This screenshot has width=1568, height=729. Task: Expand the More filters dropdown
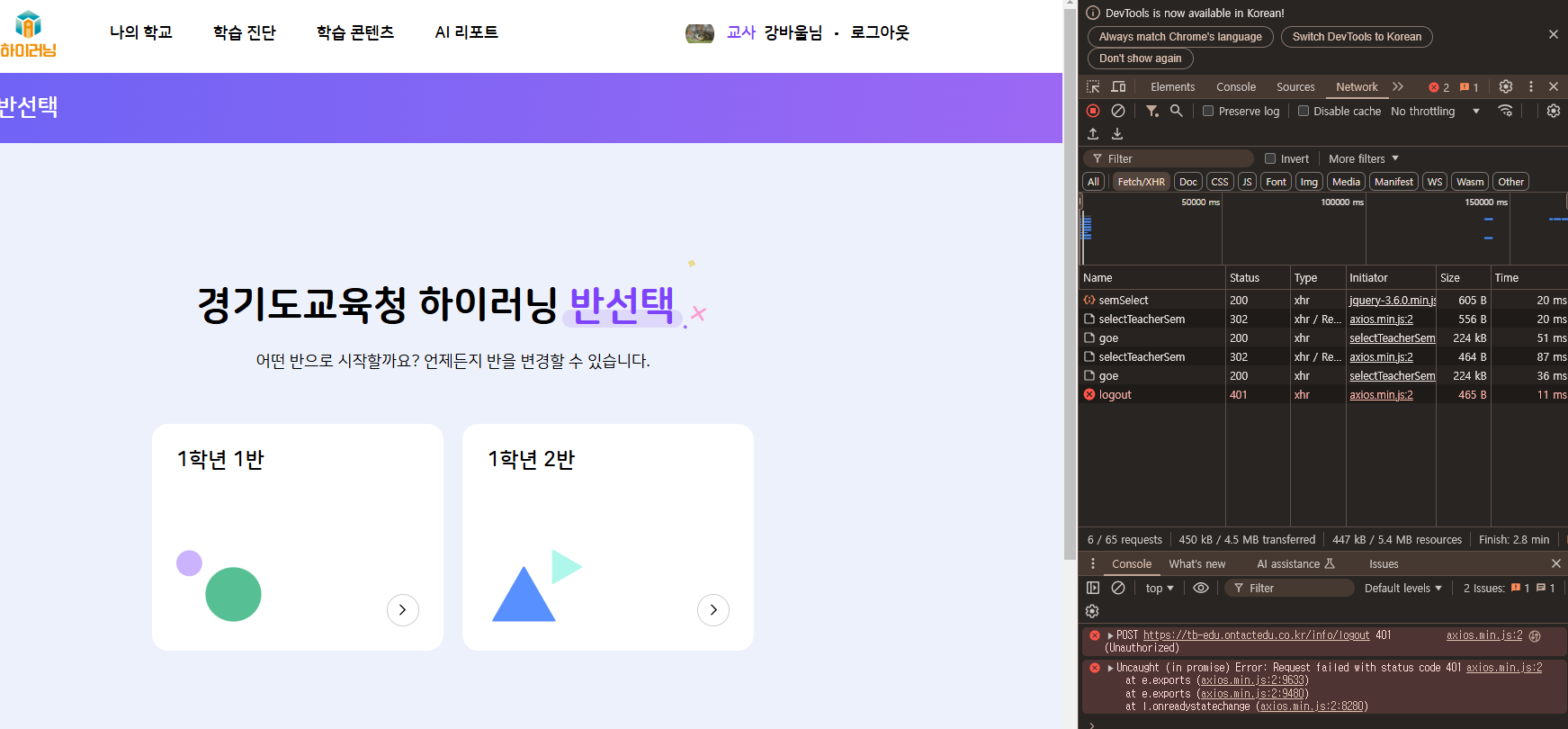click(1363, 158)
